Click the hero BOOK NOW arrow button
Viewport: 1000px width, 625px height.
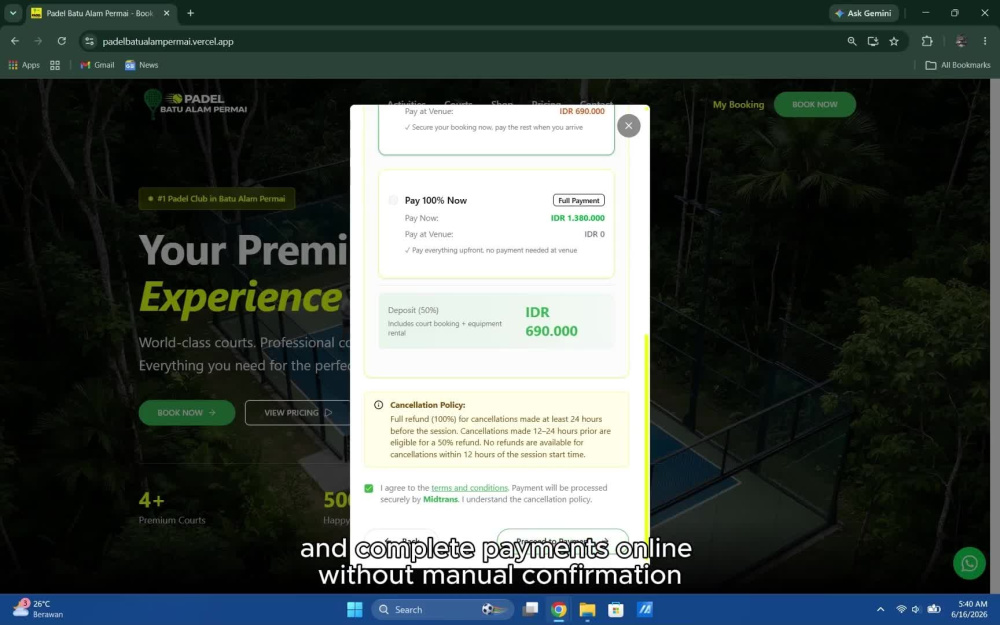point(187,413)
